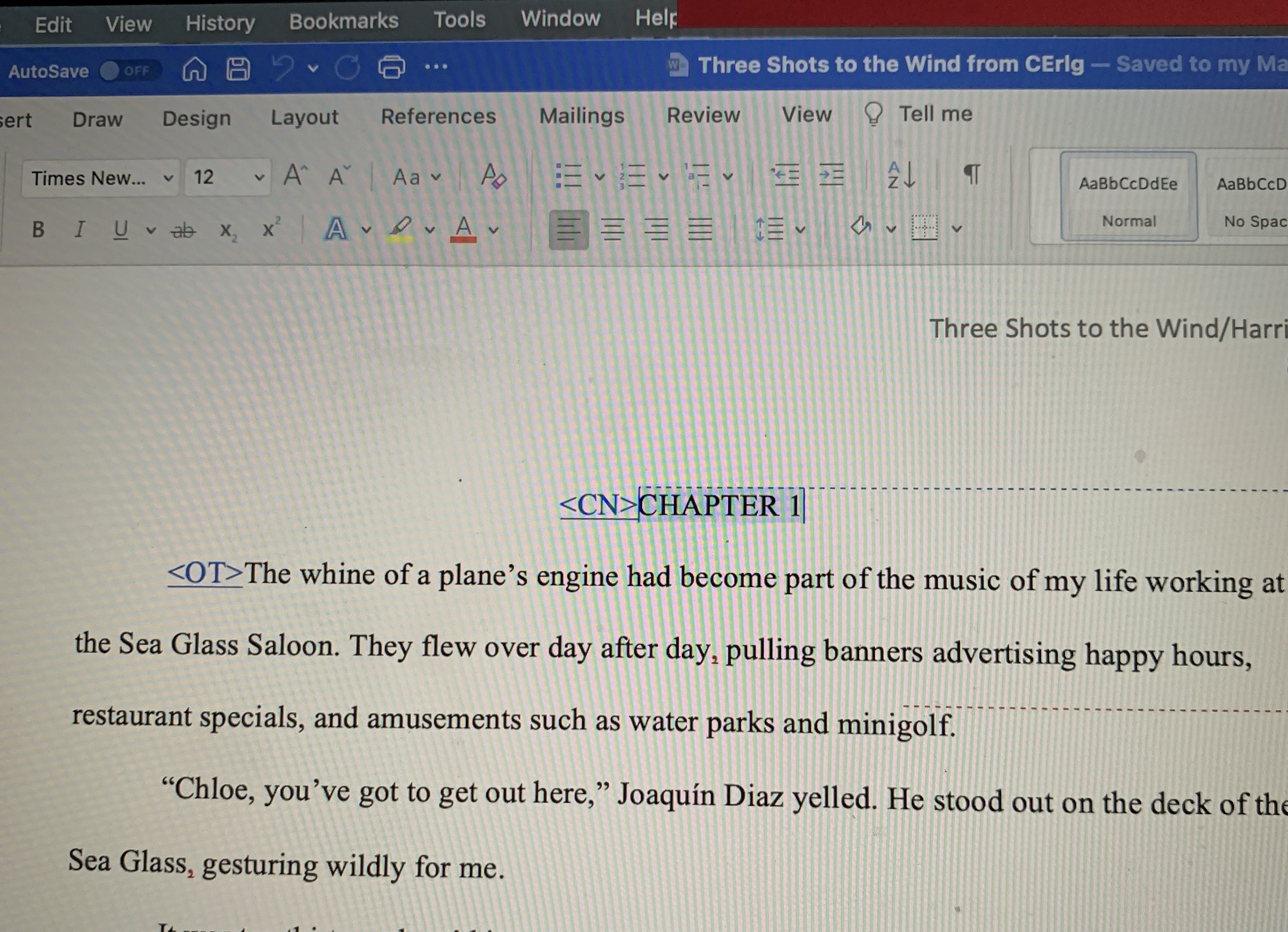
Task: Click the Save disk icon
Action: pyautogui.click(x=238, y=69)
